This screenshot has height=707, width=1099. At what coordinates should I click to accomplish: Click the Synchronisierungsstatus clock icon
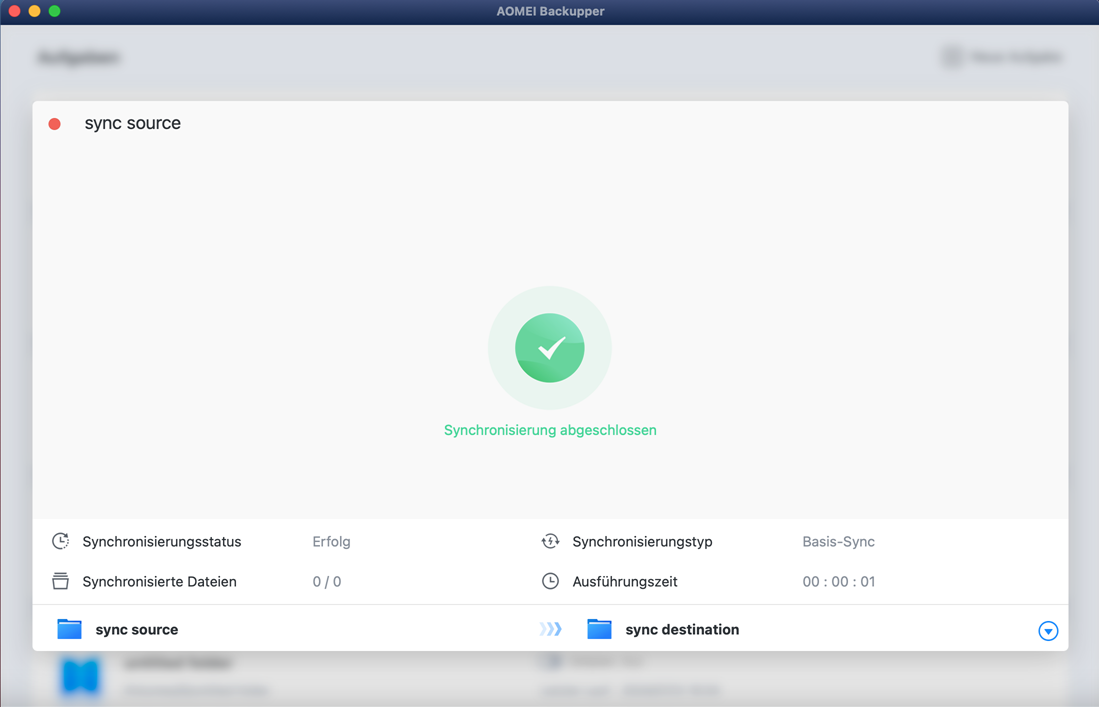[x=60, y=541]
